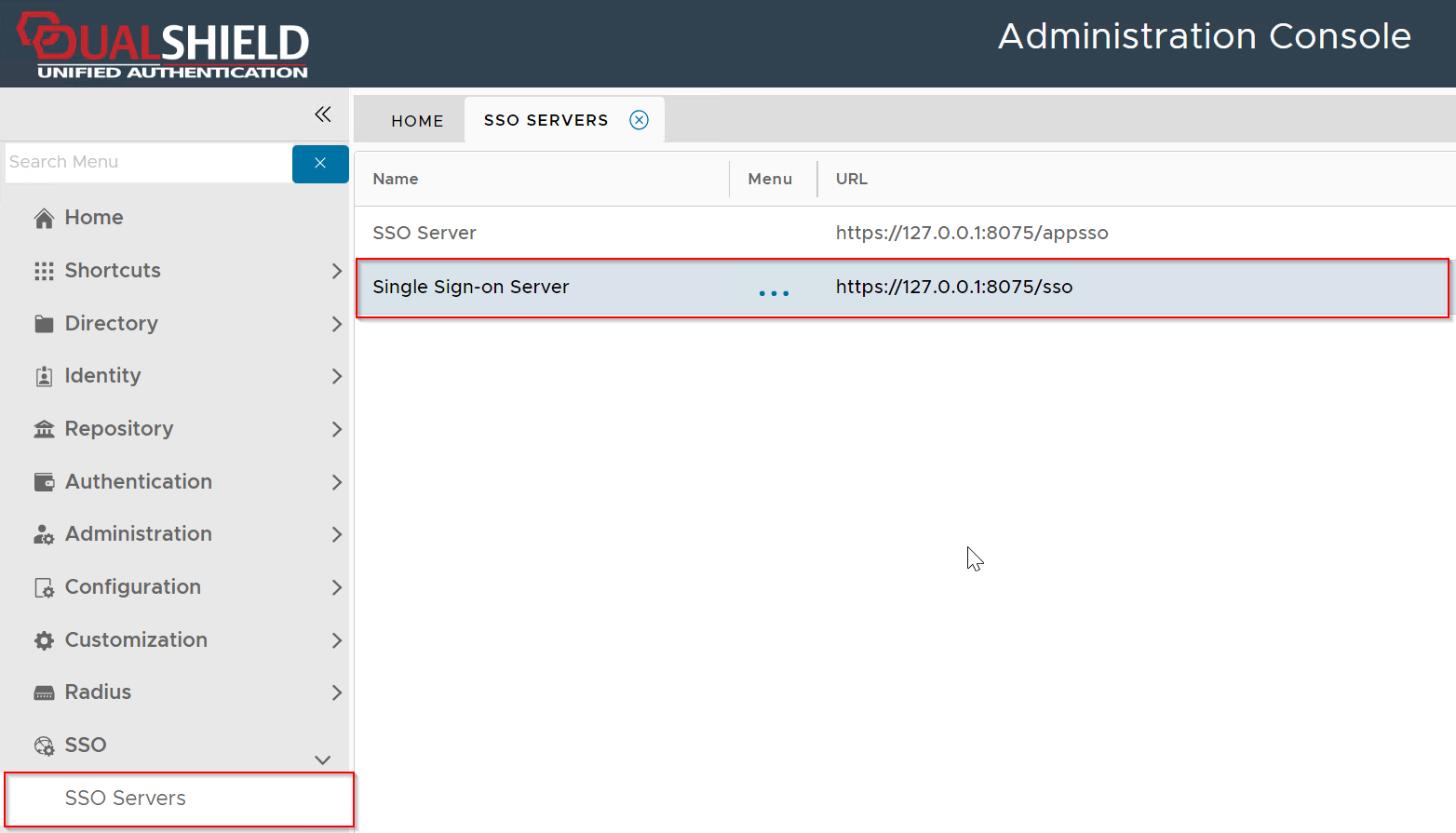
Task: Click the Home house icon in sidebar
Action: coord(44,218)
